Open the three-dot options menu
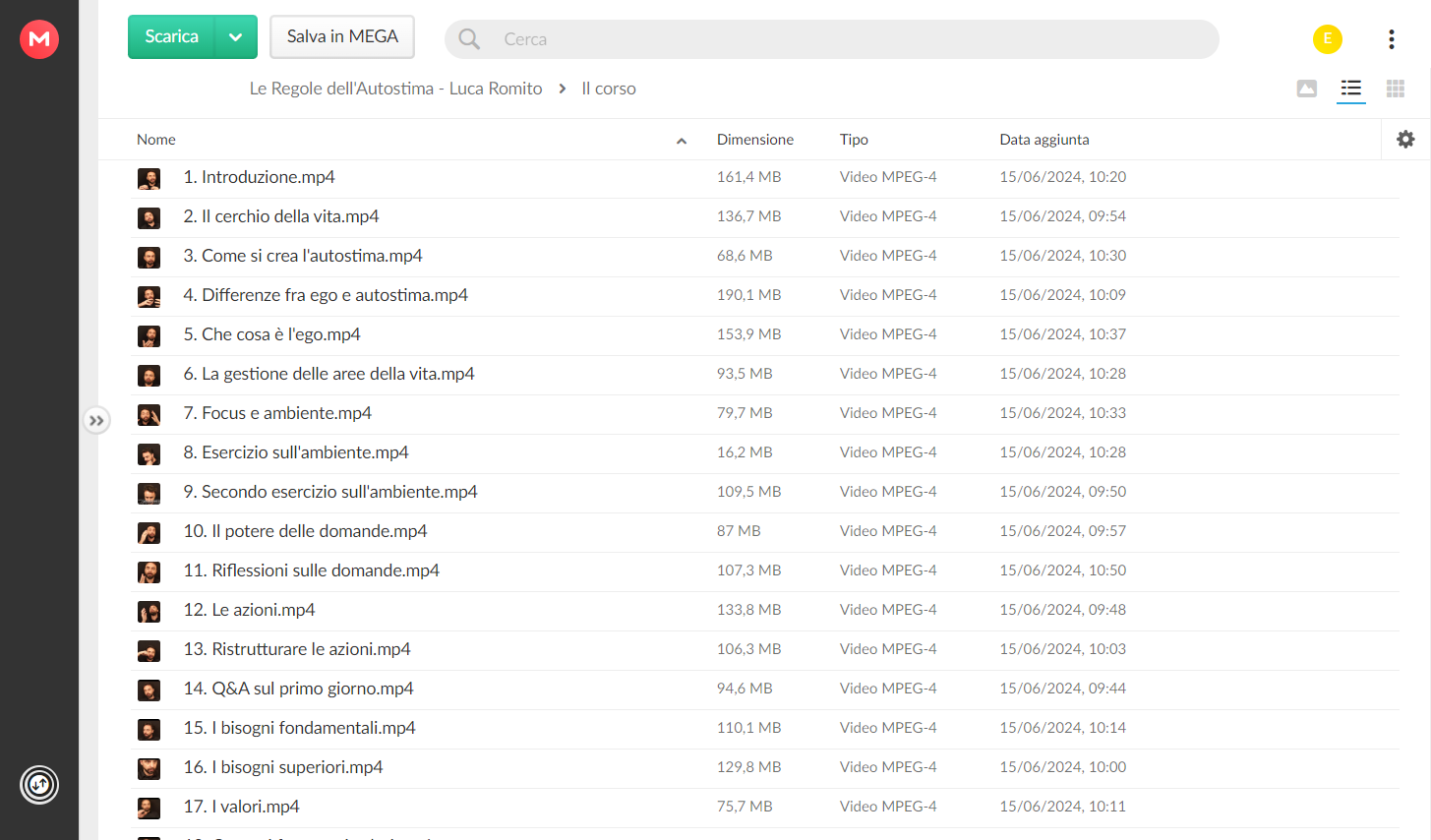 (x=1391, y=39)
